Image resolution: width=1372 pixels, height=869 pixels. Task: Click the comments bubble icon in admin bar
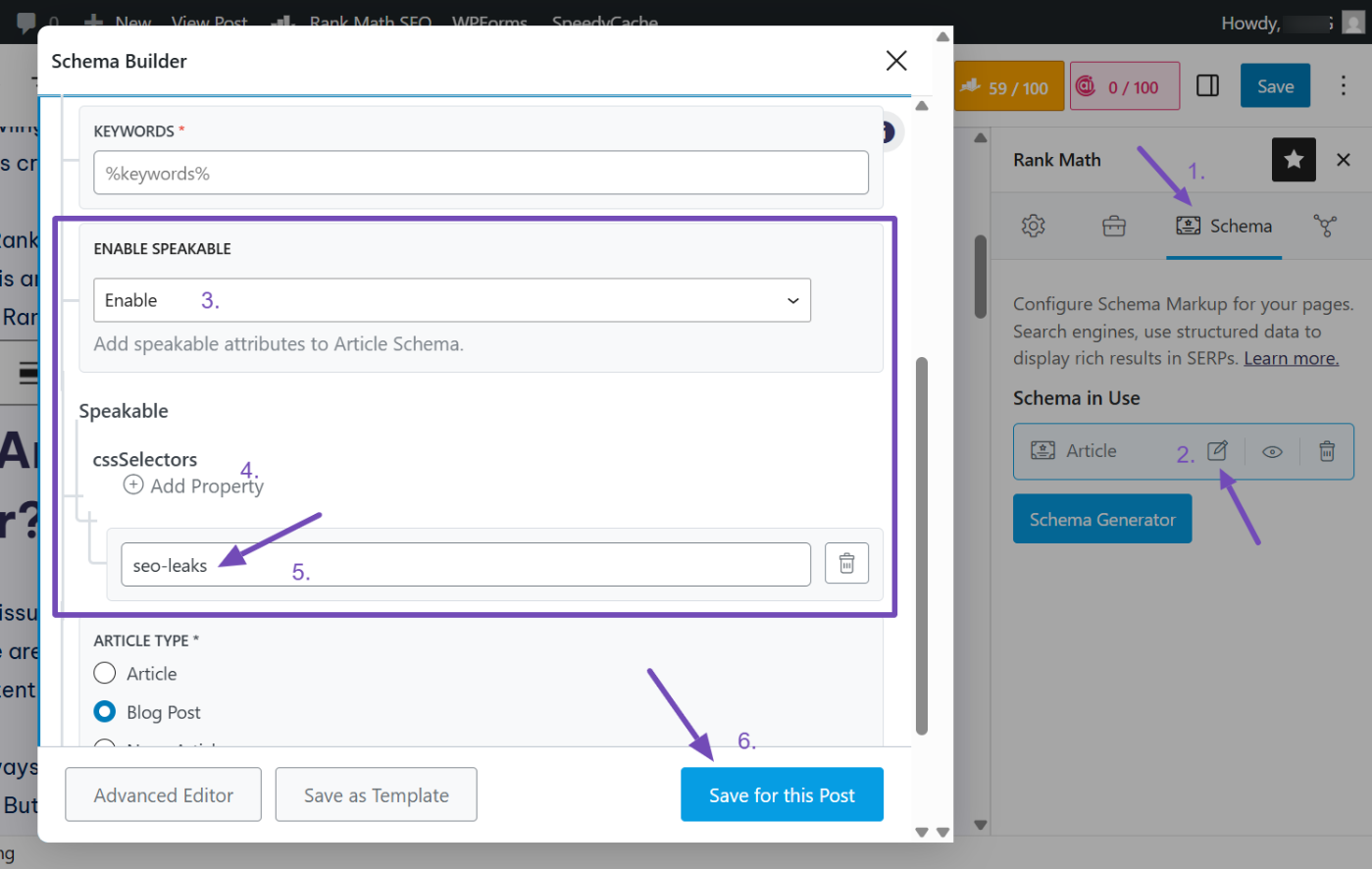(x=27, y=22)
